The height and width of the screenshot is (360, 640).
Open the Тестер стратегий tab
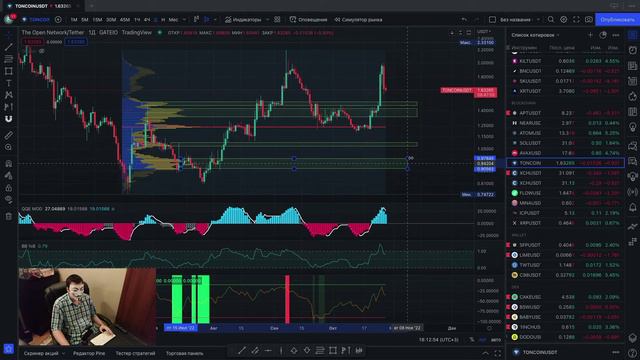click(135, 353)
